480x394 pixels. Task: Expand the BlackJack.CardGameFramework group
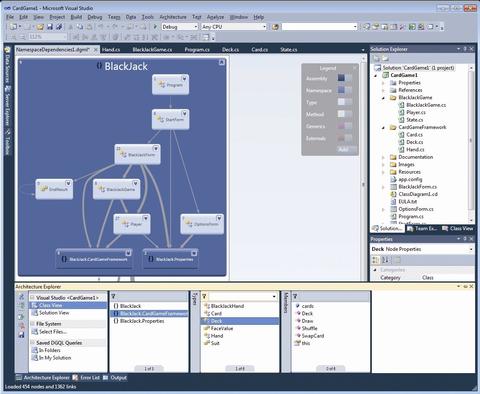(128, 253)
